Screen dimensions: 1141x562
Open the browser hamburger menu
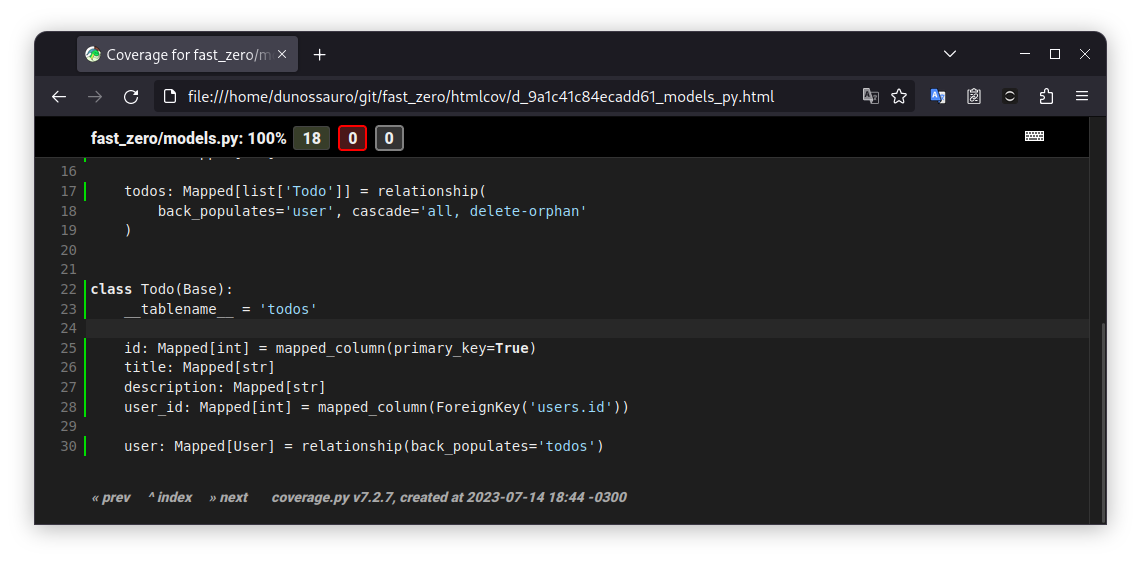[1082, 97]
